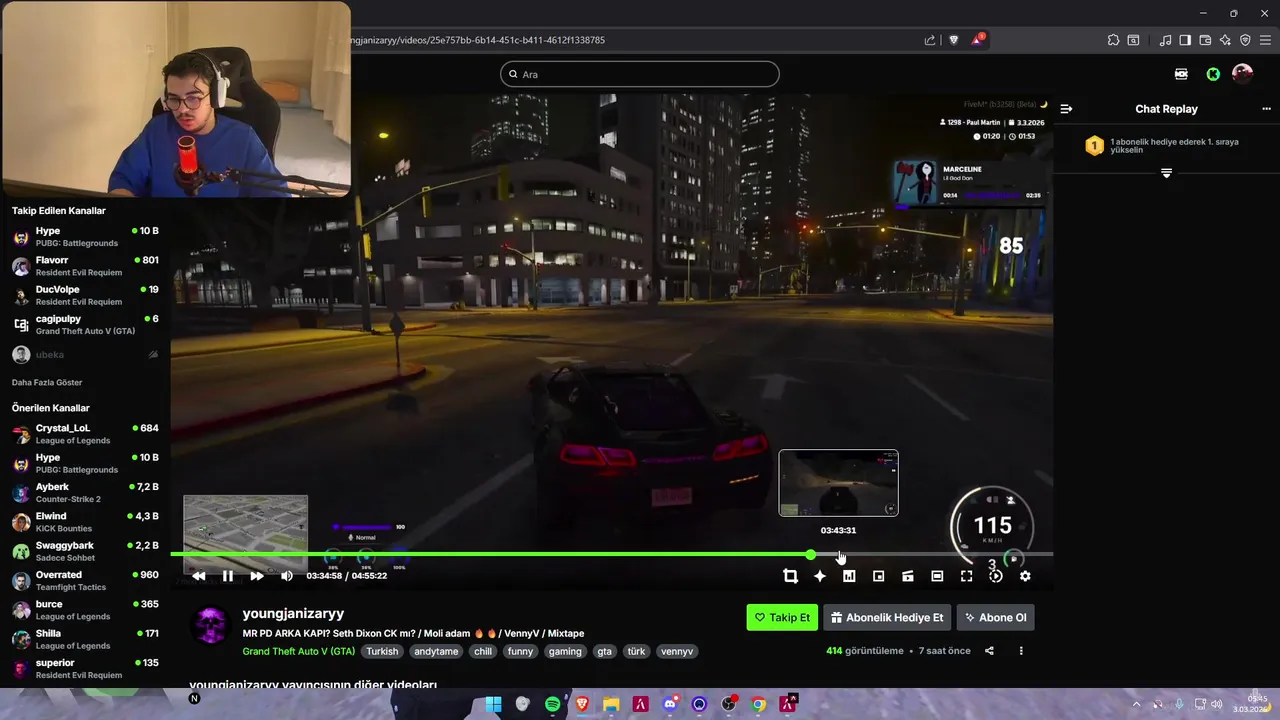1280x720 pixels.
Task: Click the green Kick K icon in header
Action: pos(1213,74)
